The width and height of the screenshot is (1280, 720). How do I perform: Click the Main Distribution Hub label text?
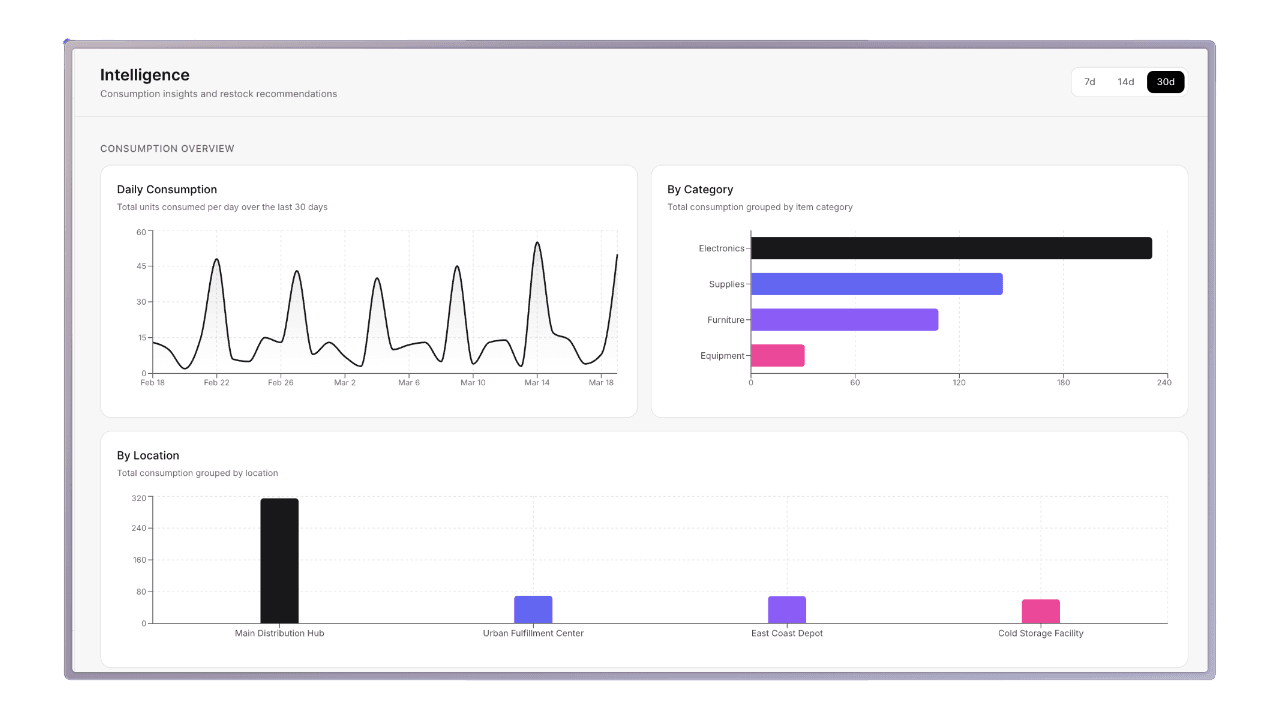point(280,633)
